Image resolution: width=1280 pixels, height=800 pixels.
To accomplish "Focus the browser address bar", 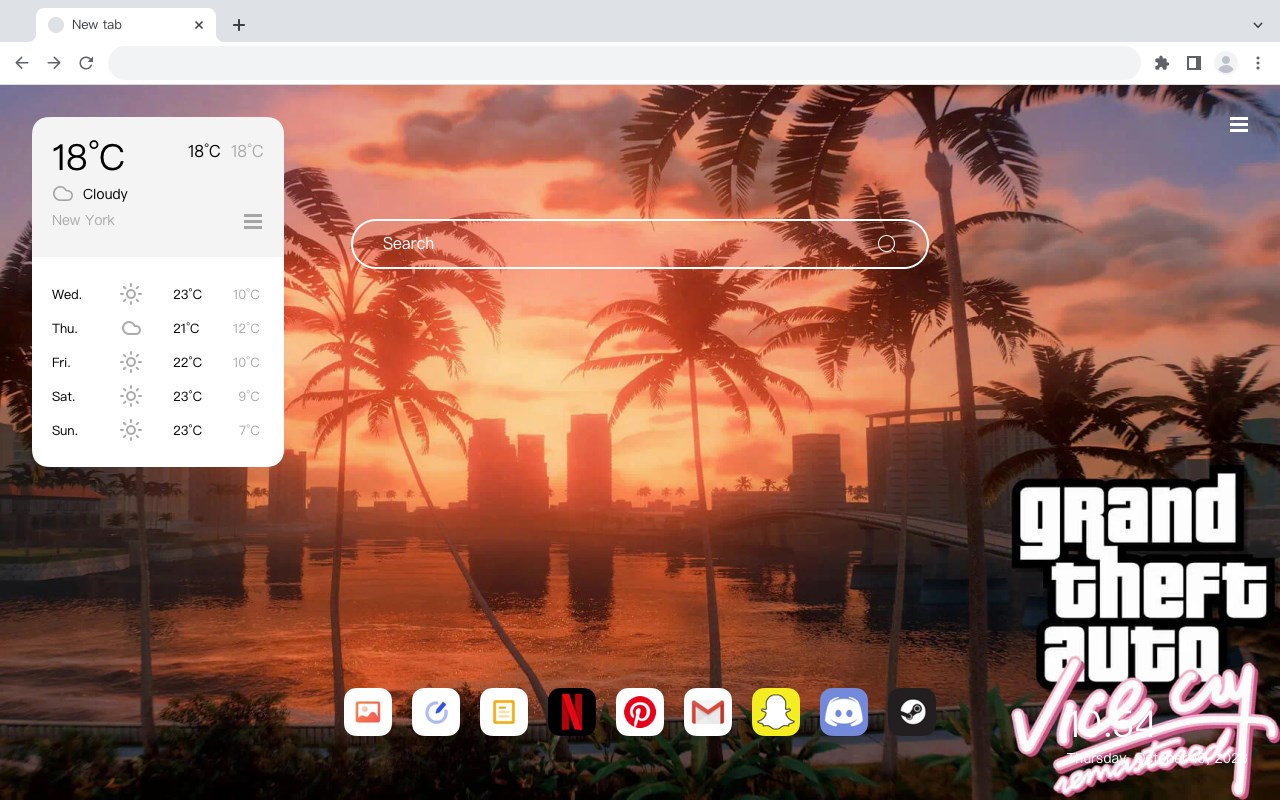I will 624,63.
